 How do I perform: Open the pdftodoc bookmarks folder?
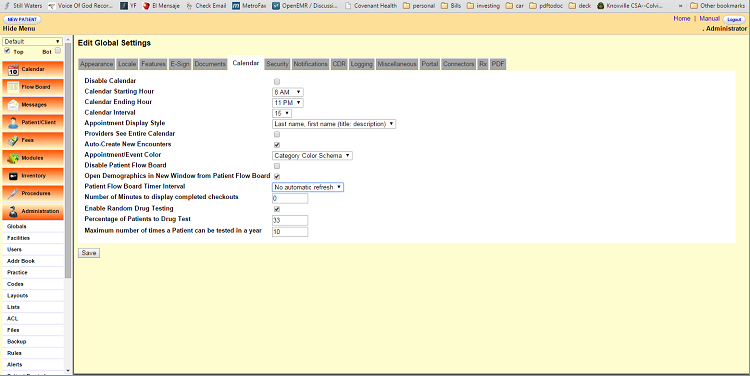546,6
